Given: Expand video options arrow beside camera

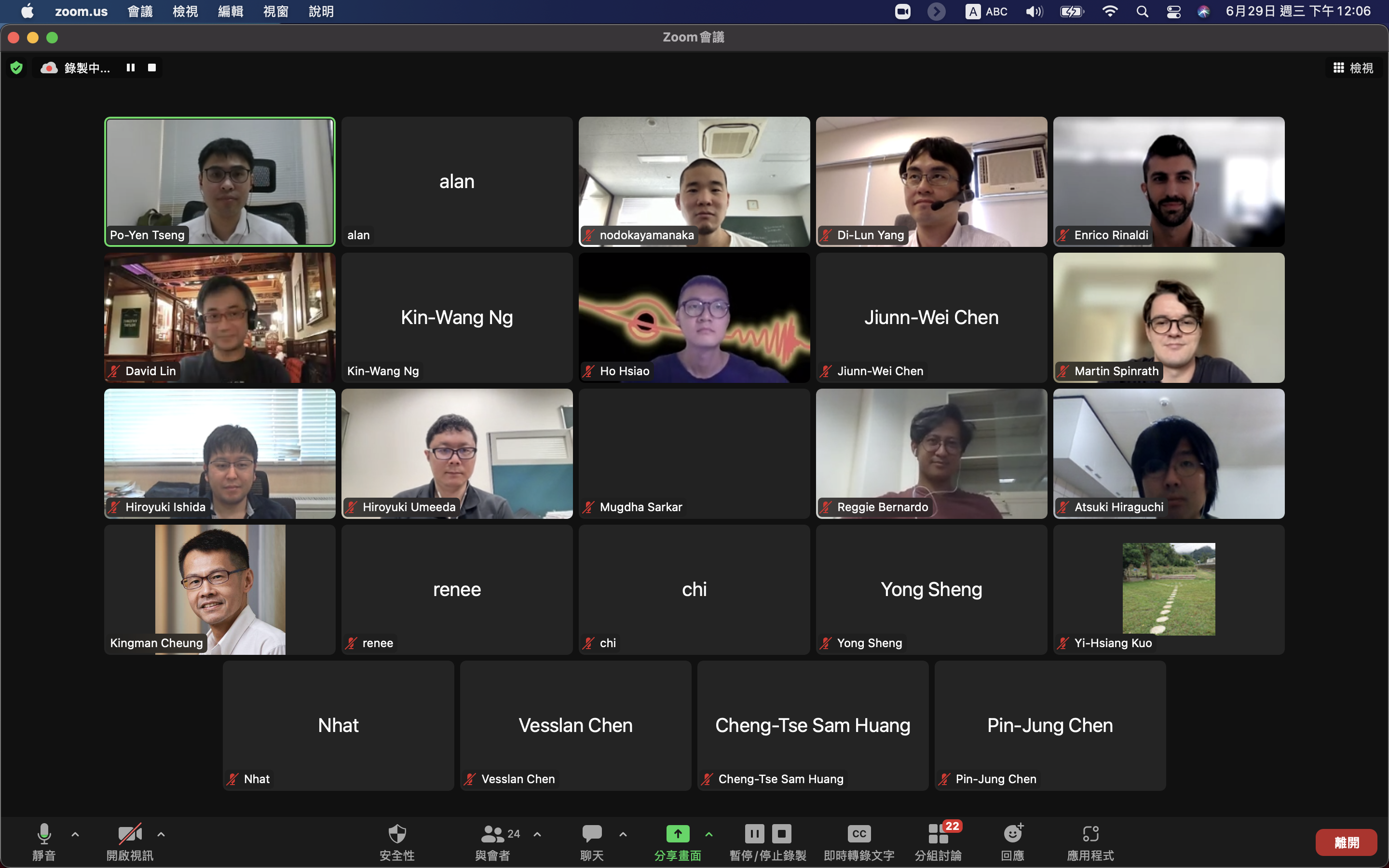Looking at the screenshot, I should (x=161, y=834).
